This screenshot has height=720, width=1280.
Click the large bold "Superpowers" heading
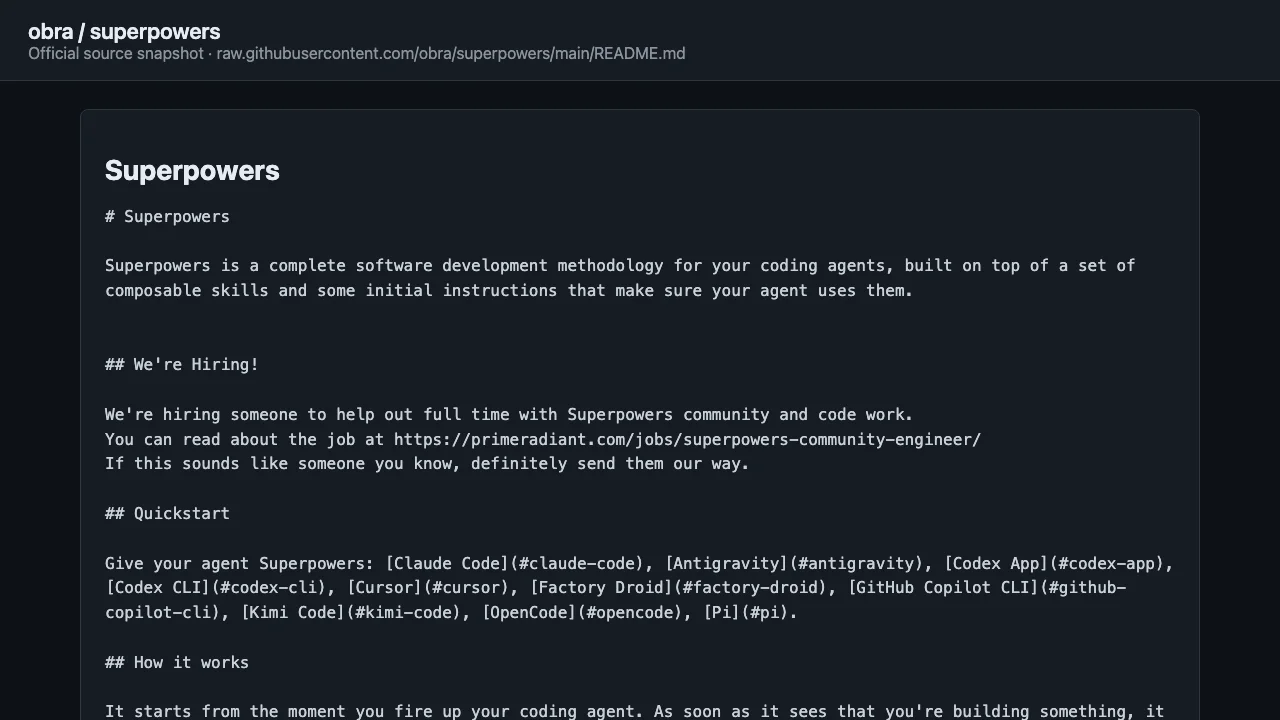tap(192, 170)
